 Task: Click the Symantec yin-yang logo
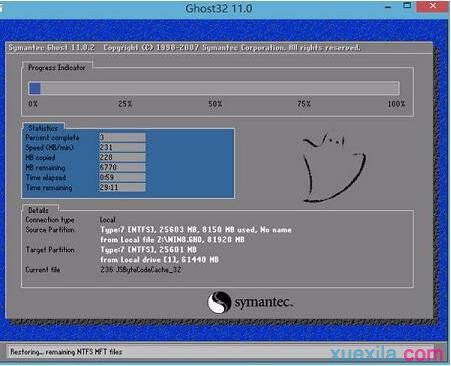219,302
